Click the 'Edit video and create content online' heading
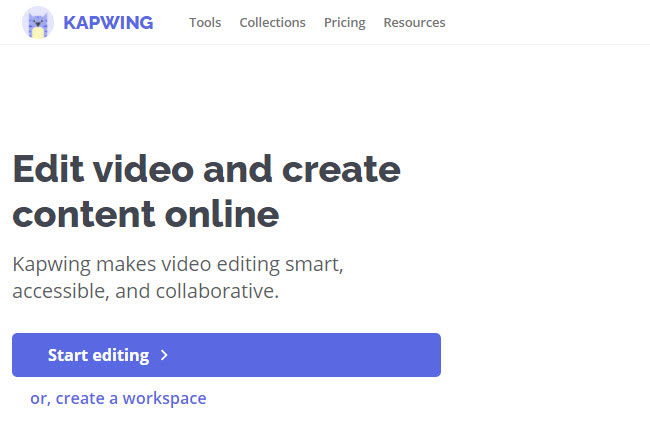The height and width of the screenshot is (430, 650). (x=206, y=191)
